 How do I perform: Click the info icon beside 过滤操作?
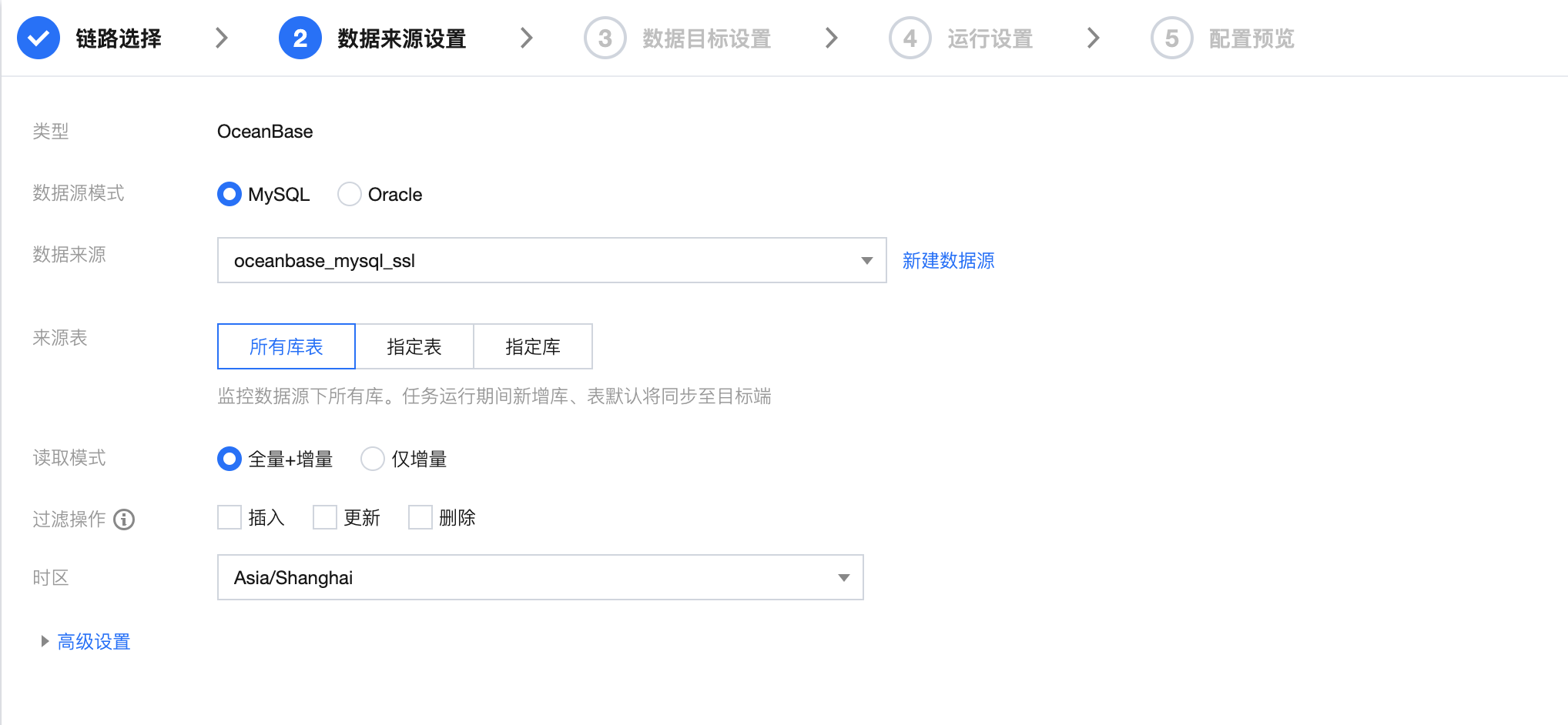coord(124,520)
